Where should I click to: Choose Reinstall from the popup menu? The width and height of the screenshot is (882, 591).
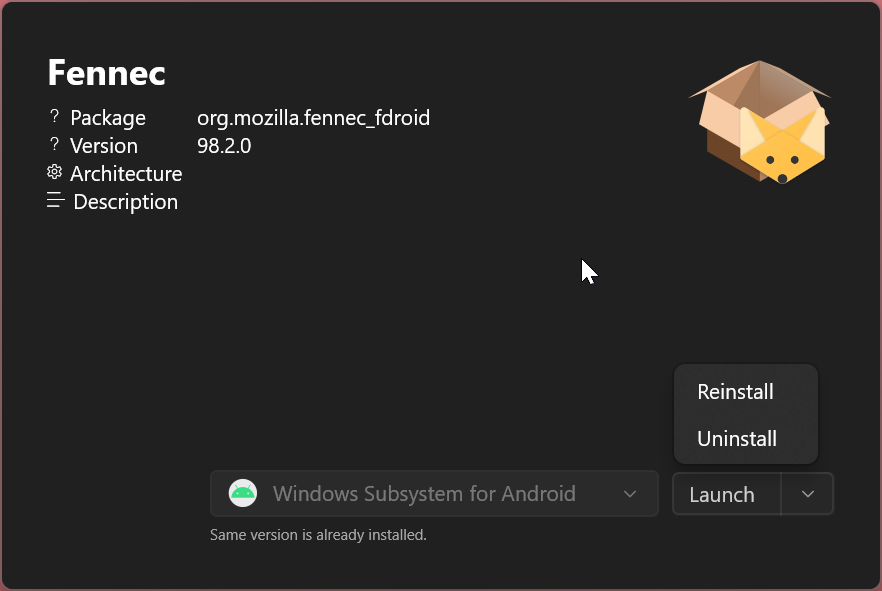point(735,392)
